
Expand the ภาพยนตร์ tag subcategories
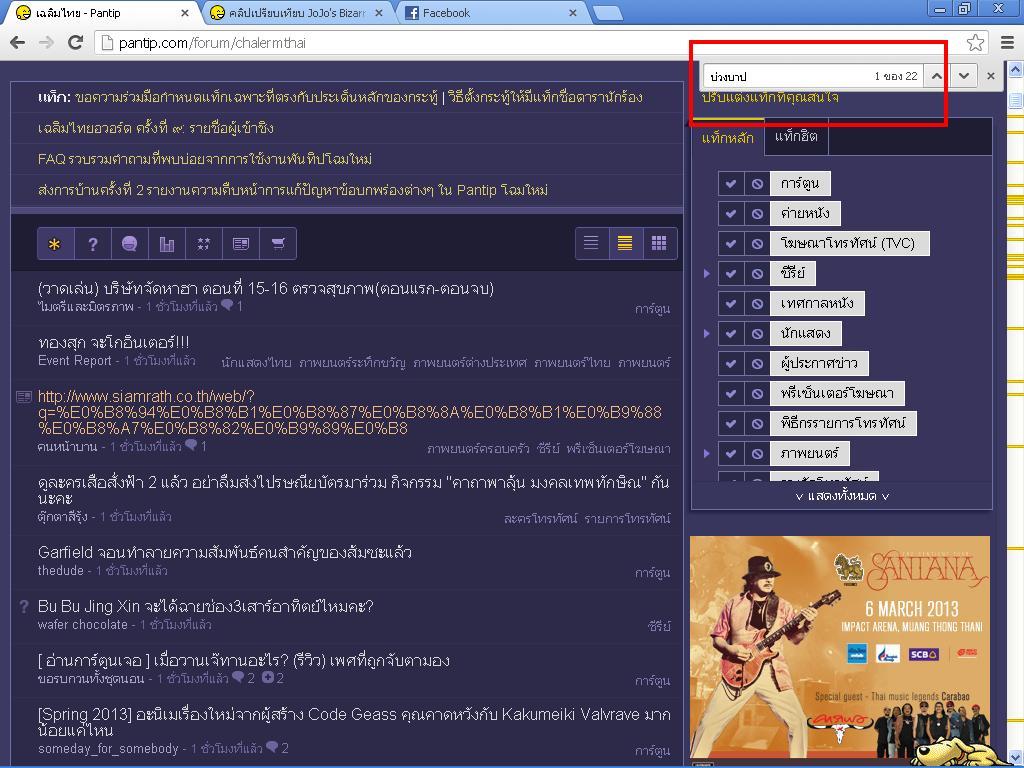[x=707, y=453]
